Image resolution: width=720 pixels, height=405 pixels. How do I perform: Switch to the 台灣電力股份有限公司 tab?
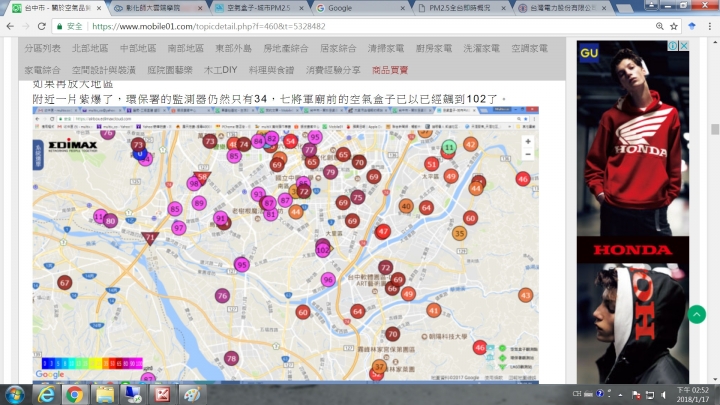click(562, 8)
